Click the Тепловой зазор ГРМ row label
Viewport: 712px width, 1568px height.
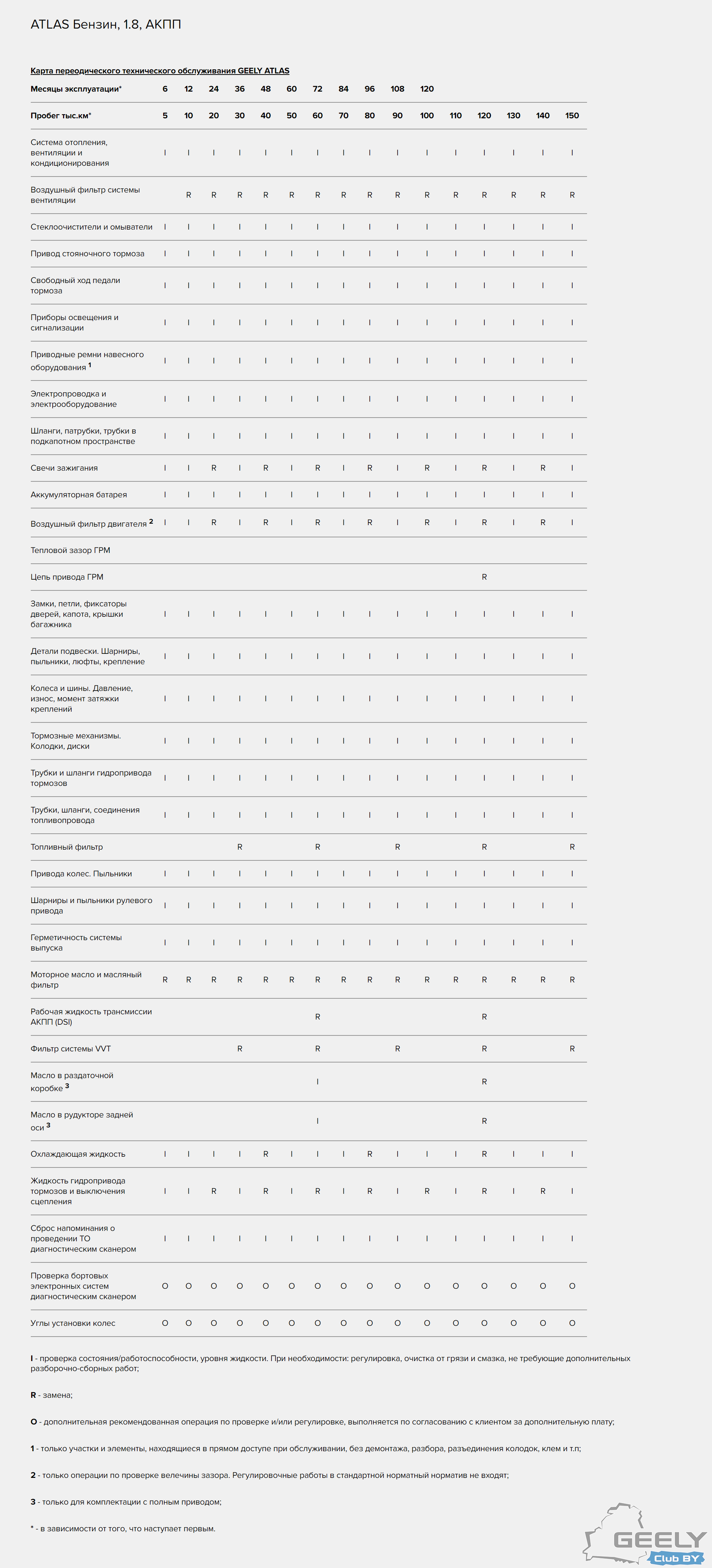[70, 550]
